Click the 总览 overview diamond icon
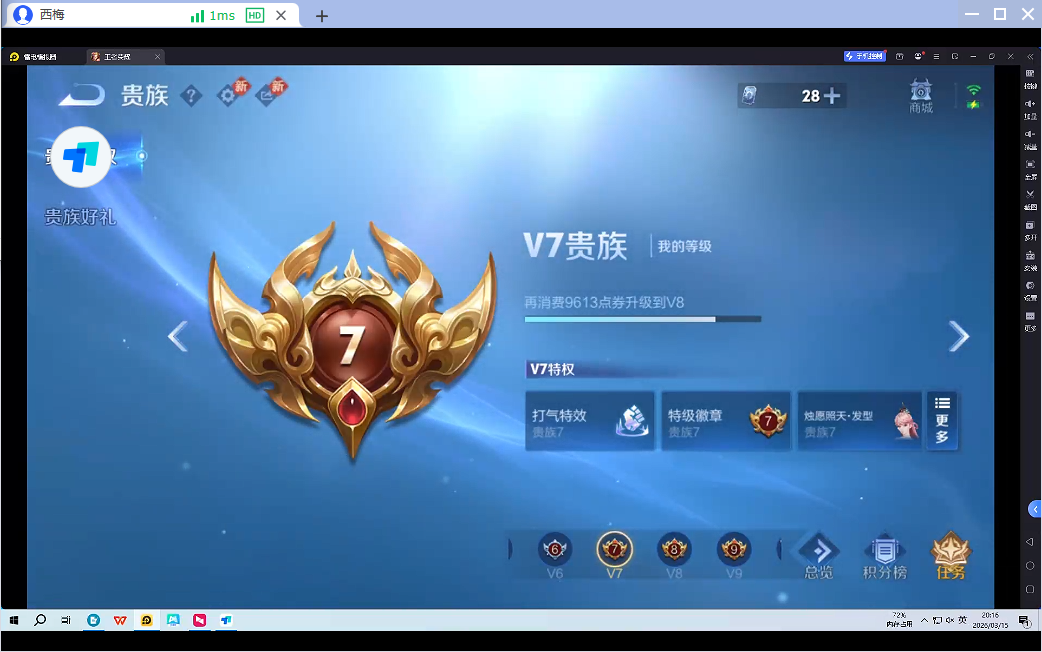1042x652 pixels. pos(818,550)
